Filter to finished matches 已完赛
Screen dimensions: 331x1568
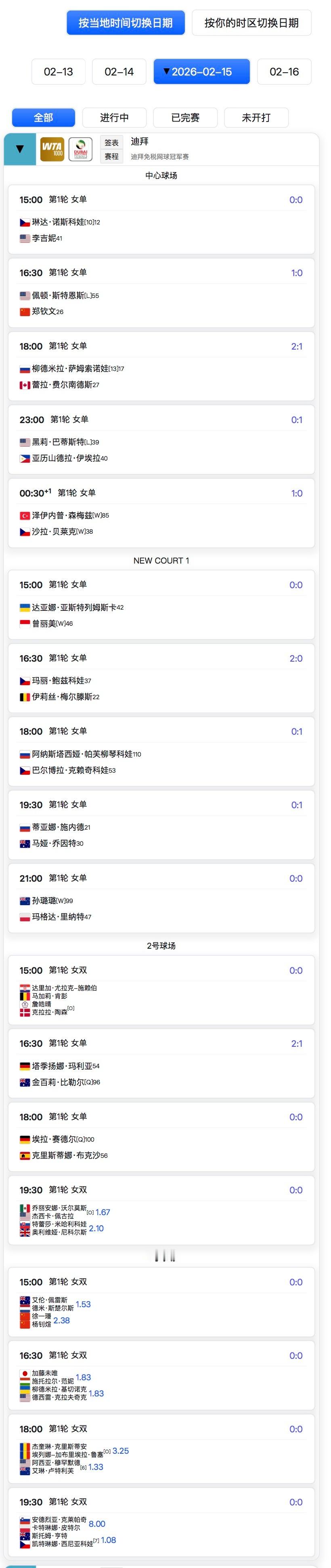[x=186, y=117]
